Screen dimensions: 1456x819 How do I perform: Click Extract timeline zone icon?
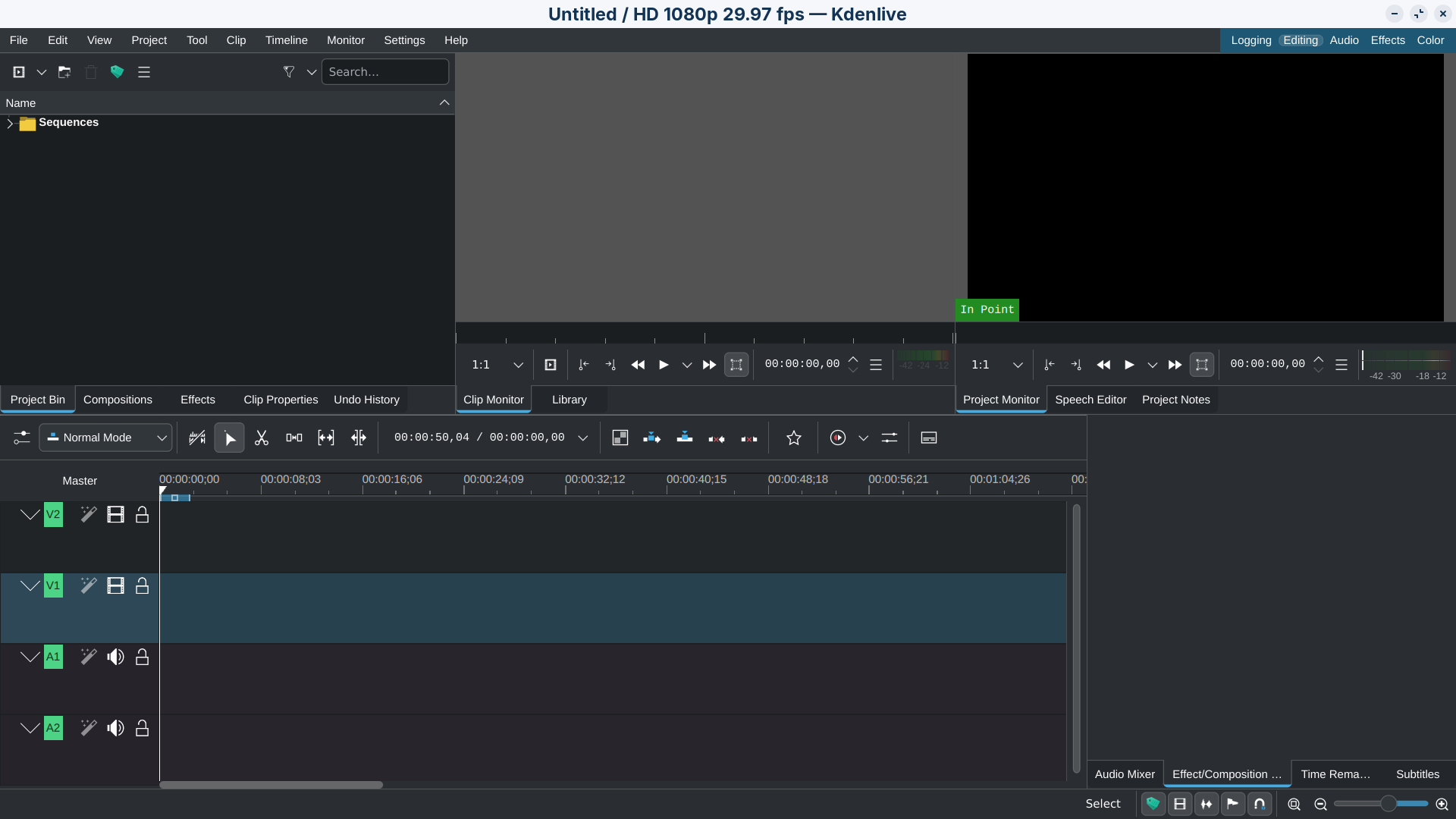point(717,438)
